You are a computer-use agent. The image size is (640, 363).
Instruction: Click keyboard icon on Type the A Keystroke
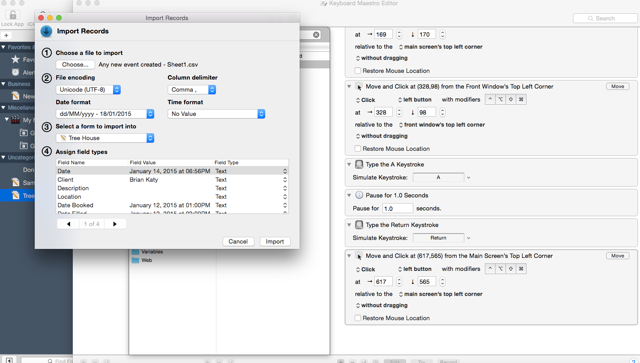click(x=359, y=164)
